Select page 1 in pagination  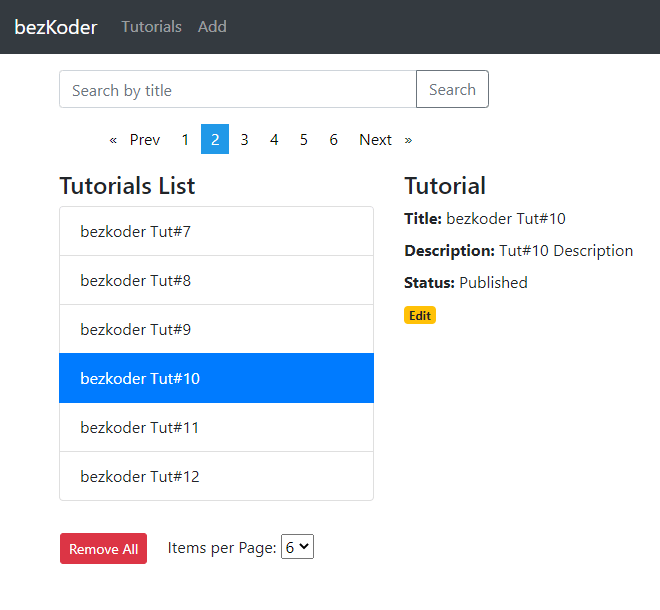point(185,139)
